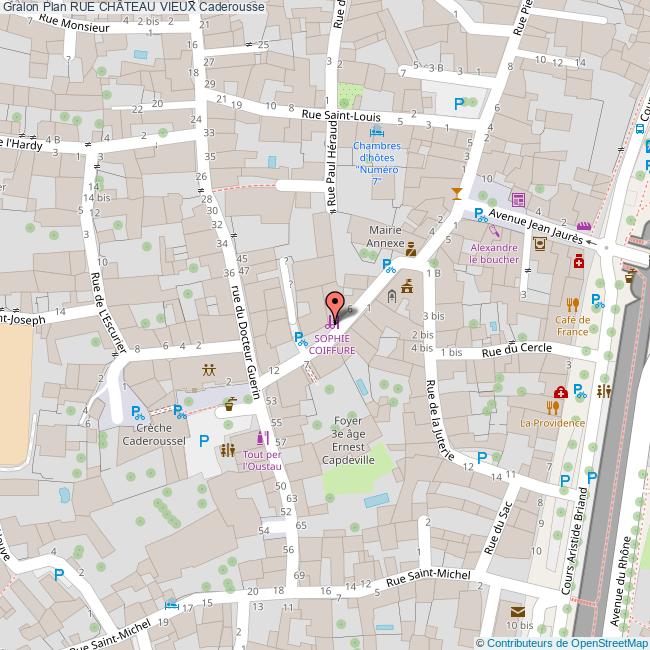Click the red location pin marker
The image size is (650, 650).
coord(334,304)
